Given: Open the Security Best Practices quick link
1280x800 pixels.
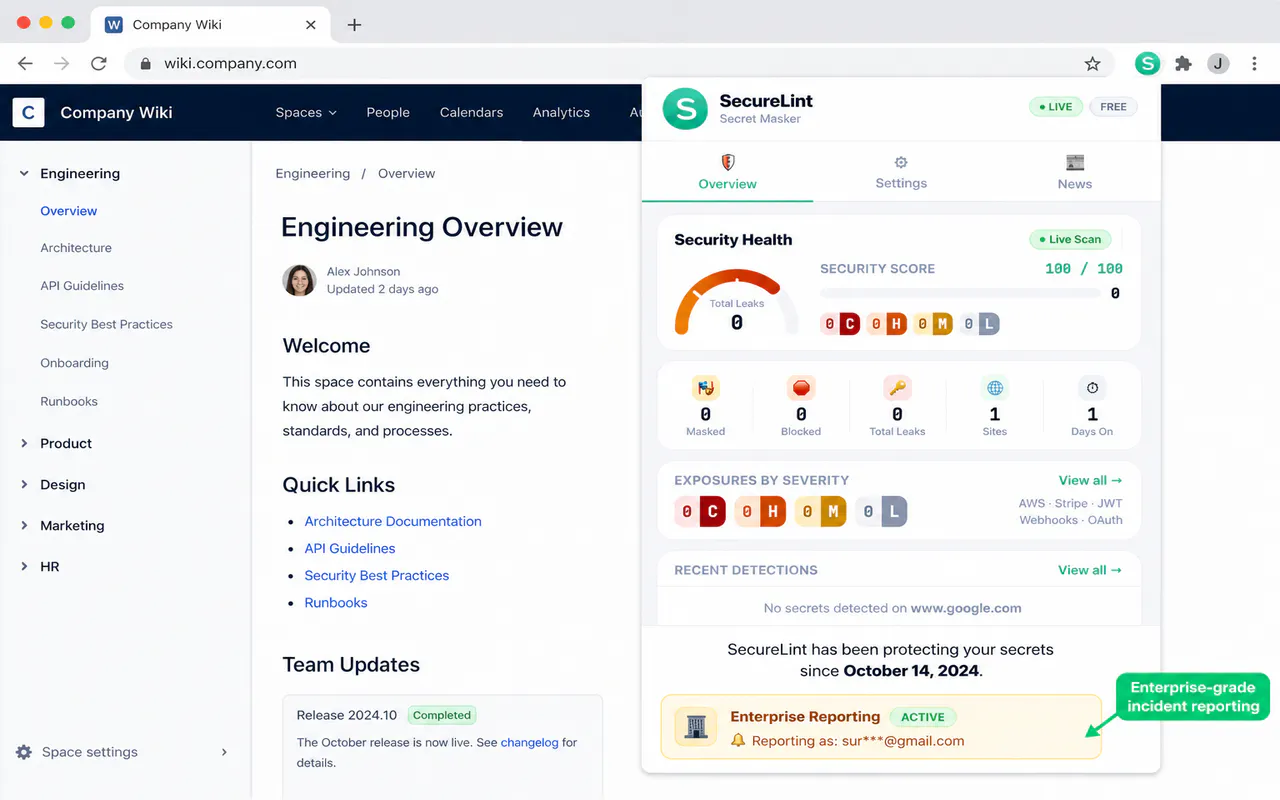Looking at the screenshot, I should [377, 575].
